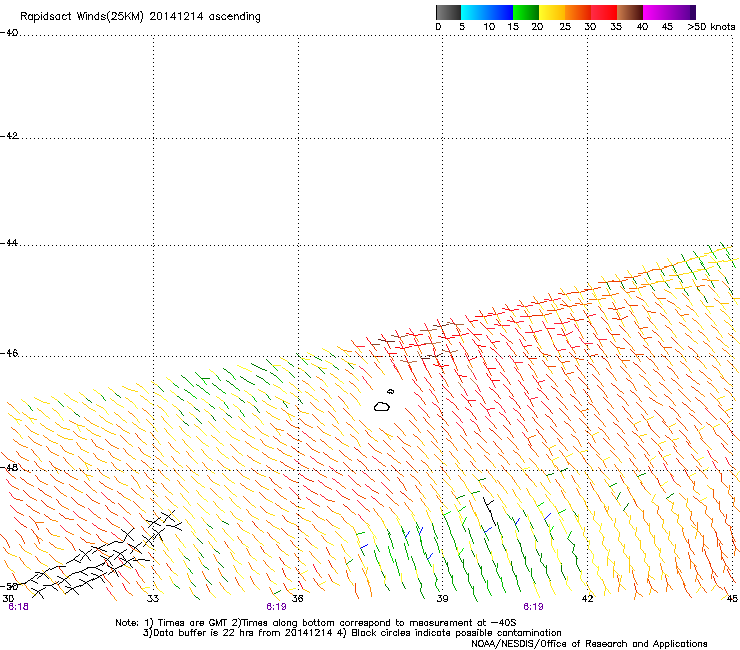Viewport: 740px width, 650px height.
Task: Click the '>50 knots' legend label
Action: pyautogui.click(x=711, y=27)
